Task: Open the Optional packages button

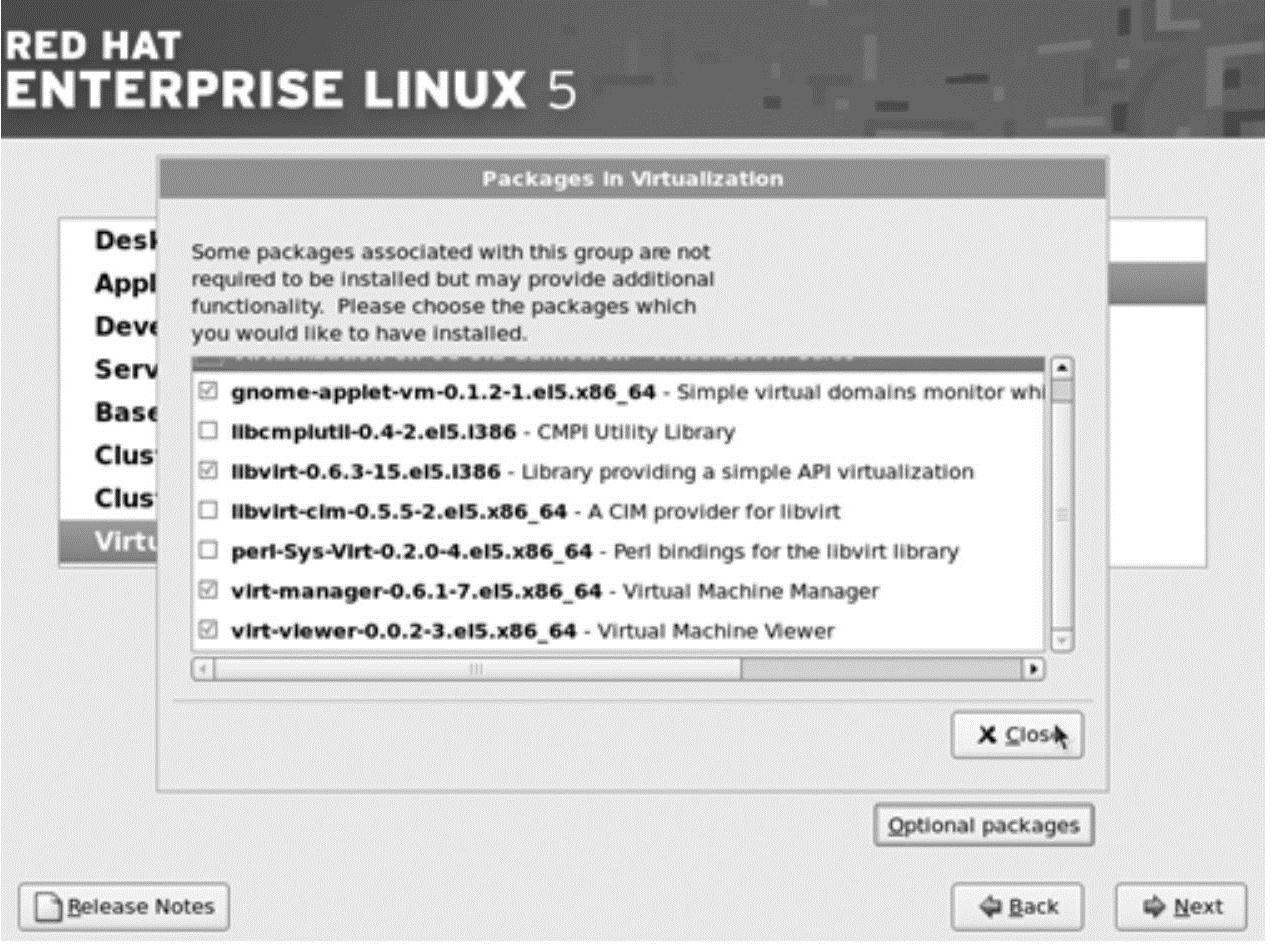Action: click(x=984, y=826)
